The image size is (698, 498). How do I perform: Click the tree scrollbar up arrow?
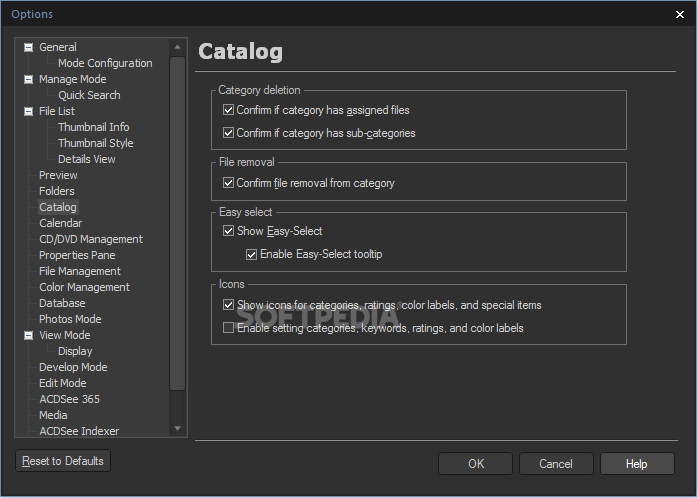pos(178,47)
